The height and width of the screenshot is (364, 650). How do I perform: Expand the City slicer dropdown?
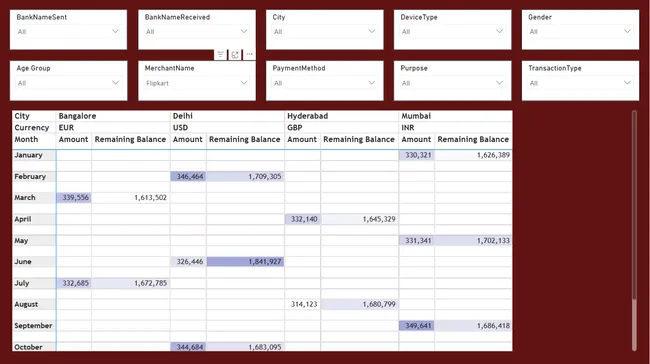click(325, 32)
